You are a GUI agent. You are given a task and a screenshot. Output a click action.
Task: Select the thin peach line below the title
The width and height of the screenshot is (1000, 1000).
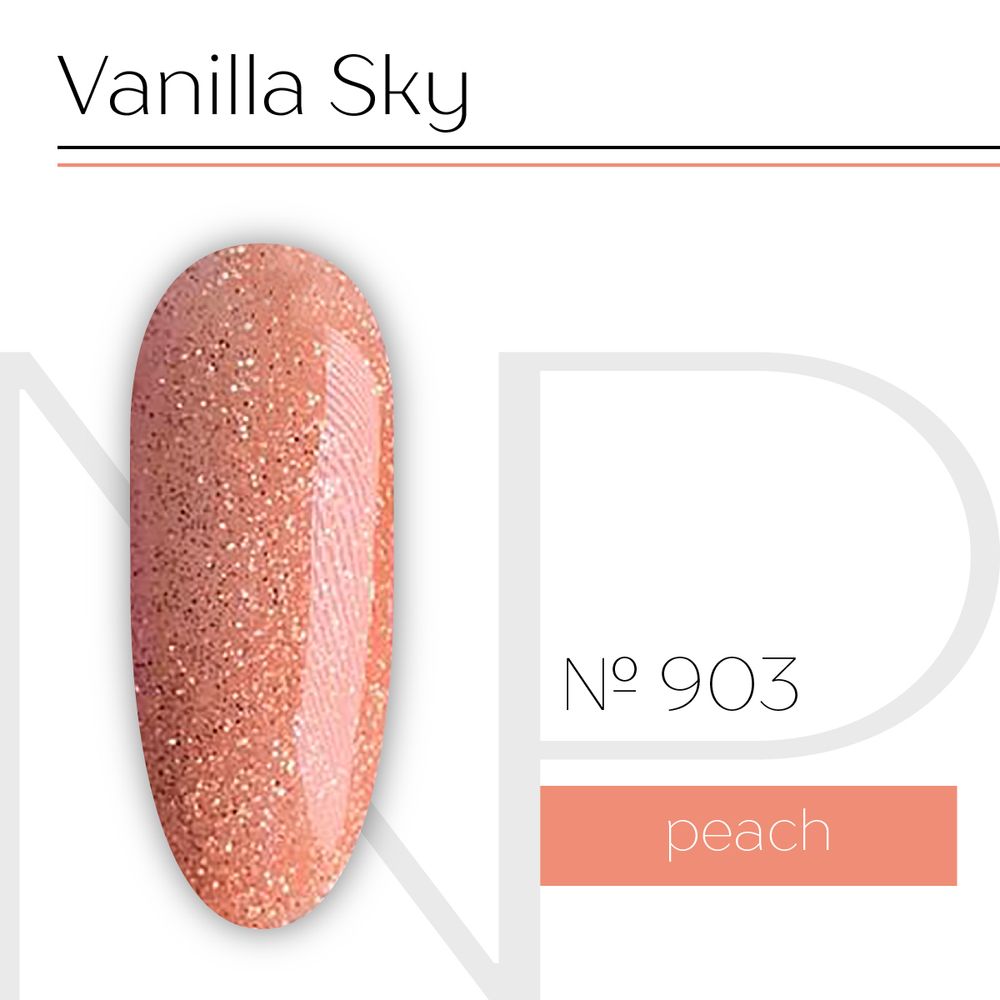[x=529, y=165]
